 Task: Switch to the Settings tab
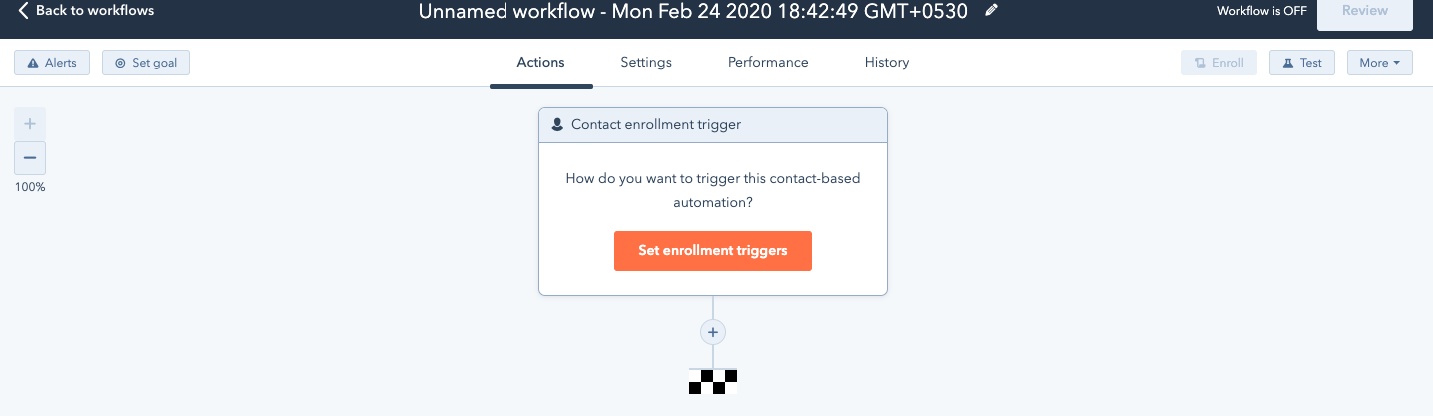click(646, 62)
